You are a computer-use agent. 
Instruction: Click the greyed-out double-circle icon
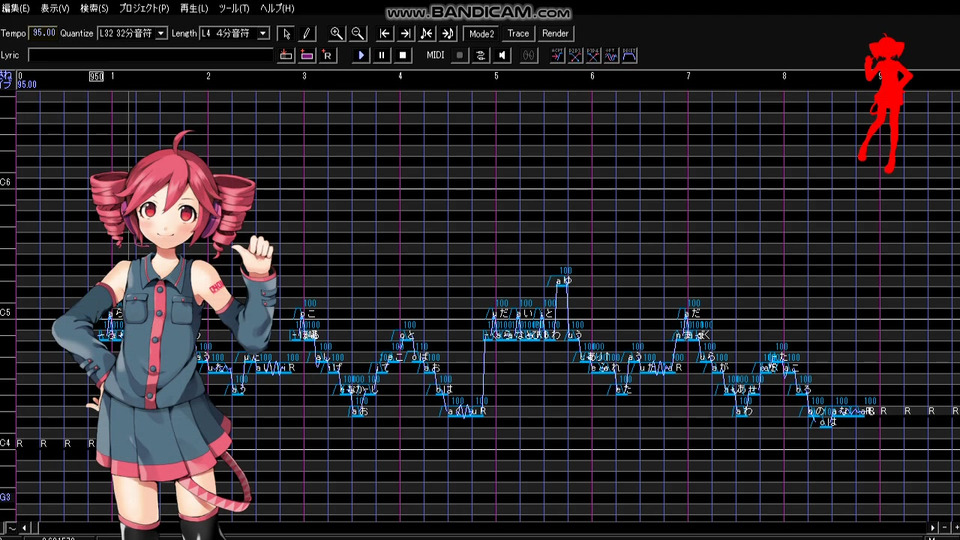528,55
